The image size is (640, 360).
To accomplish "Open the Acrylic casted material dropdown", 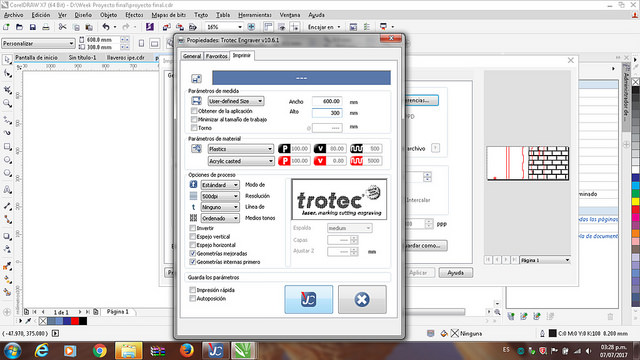I will [241, 161].
